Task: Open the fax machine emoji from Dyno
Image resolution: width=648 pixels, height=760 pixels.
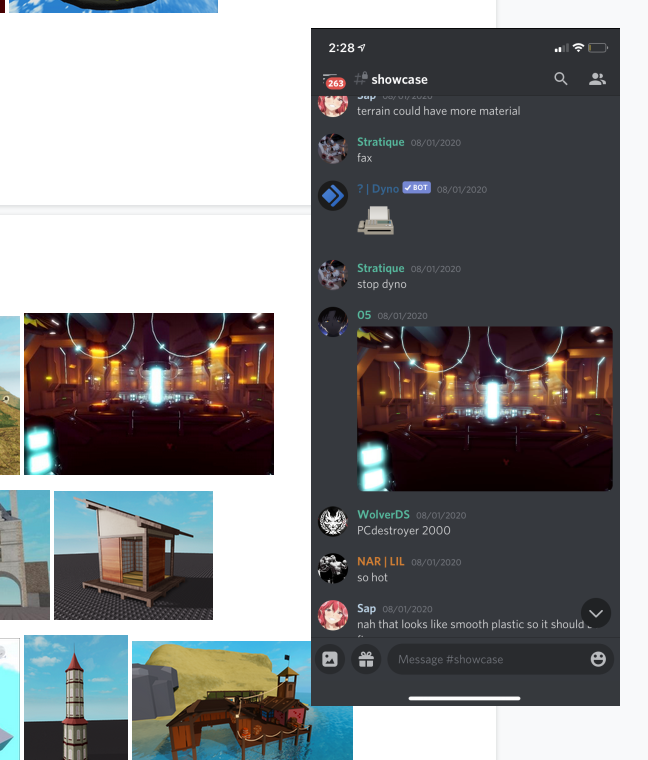Action: [376, 221]
